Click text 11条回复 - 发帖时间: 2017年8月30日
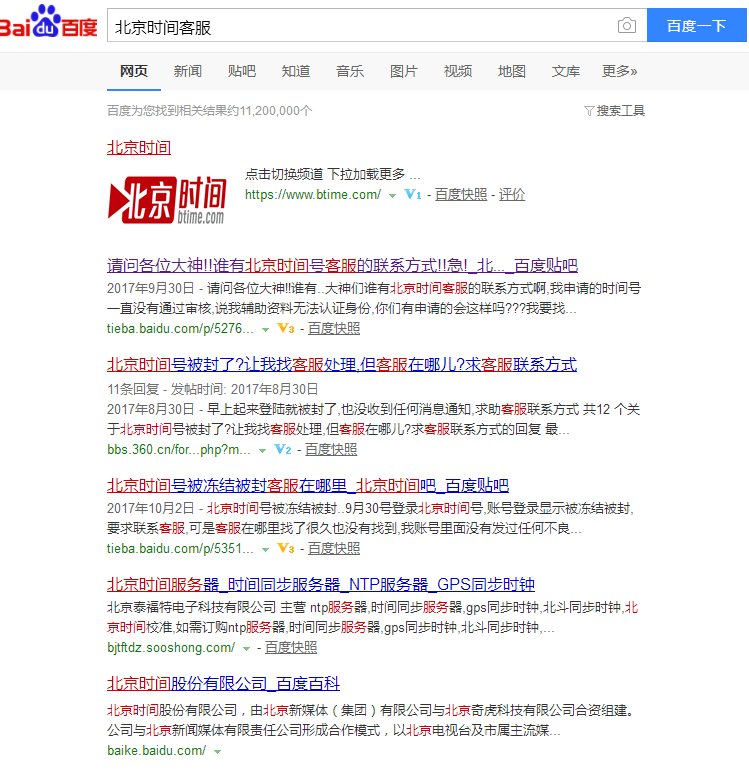This screenshot has width=749, height=776. pyautogui.click(x=212, y=389)
